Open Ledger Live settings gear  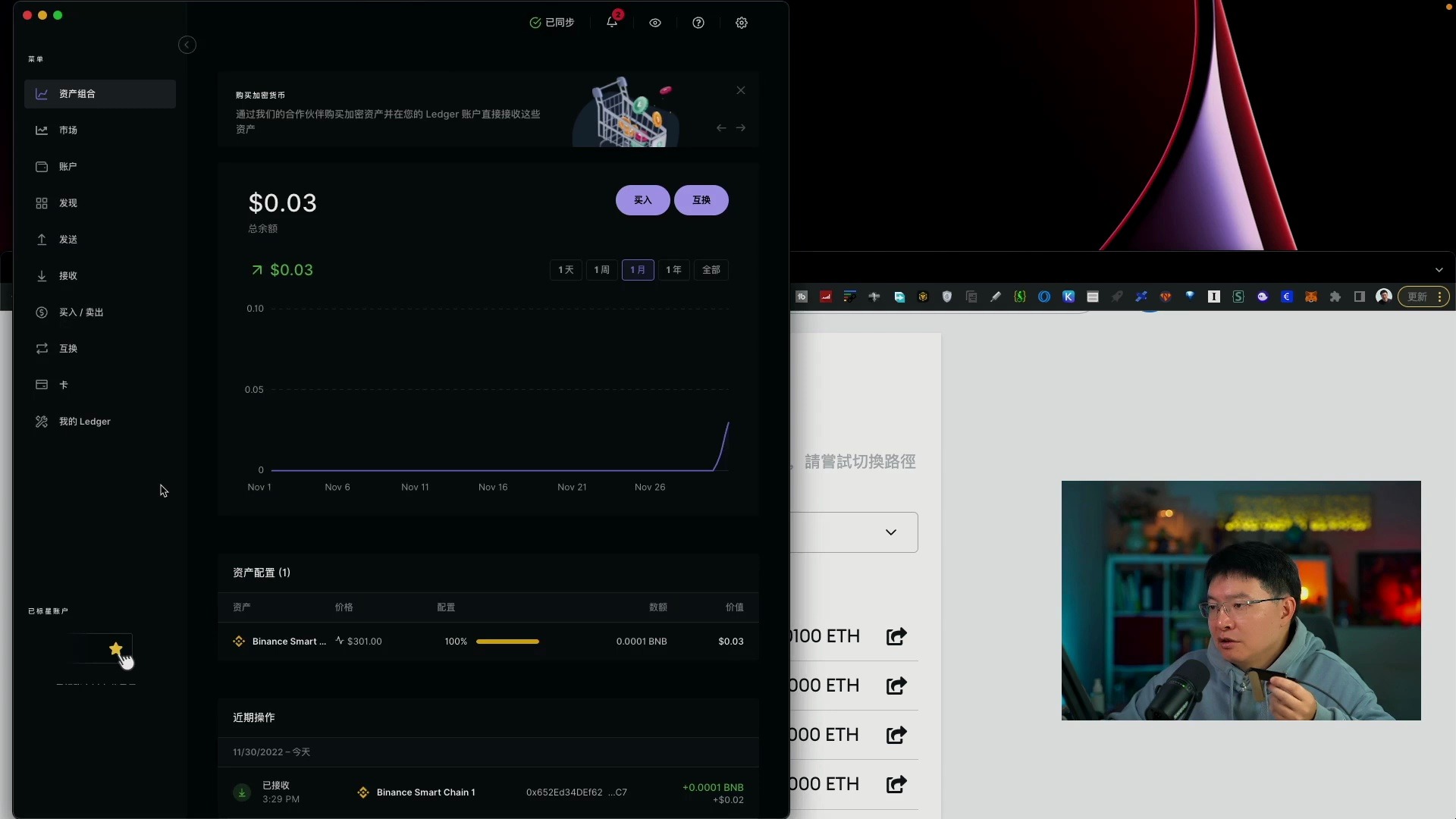742,23
